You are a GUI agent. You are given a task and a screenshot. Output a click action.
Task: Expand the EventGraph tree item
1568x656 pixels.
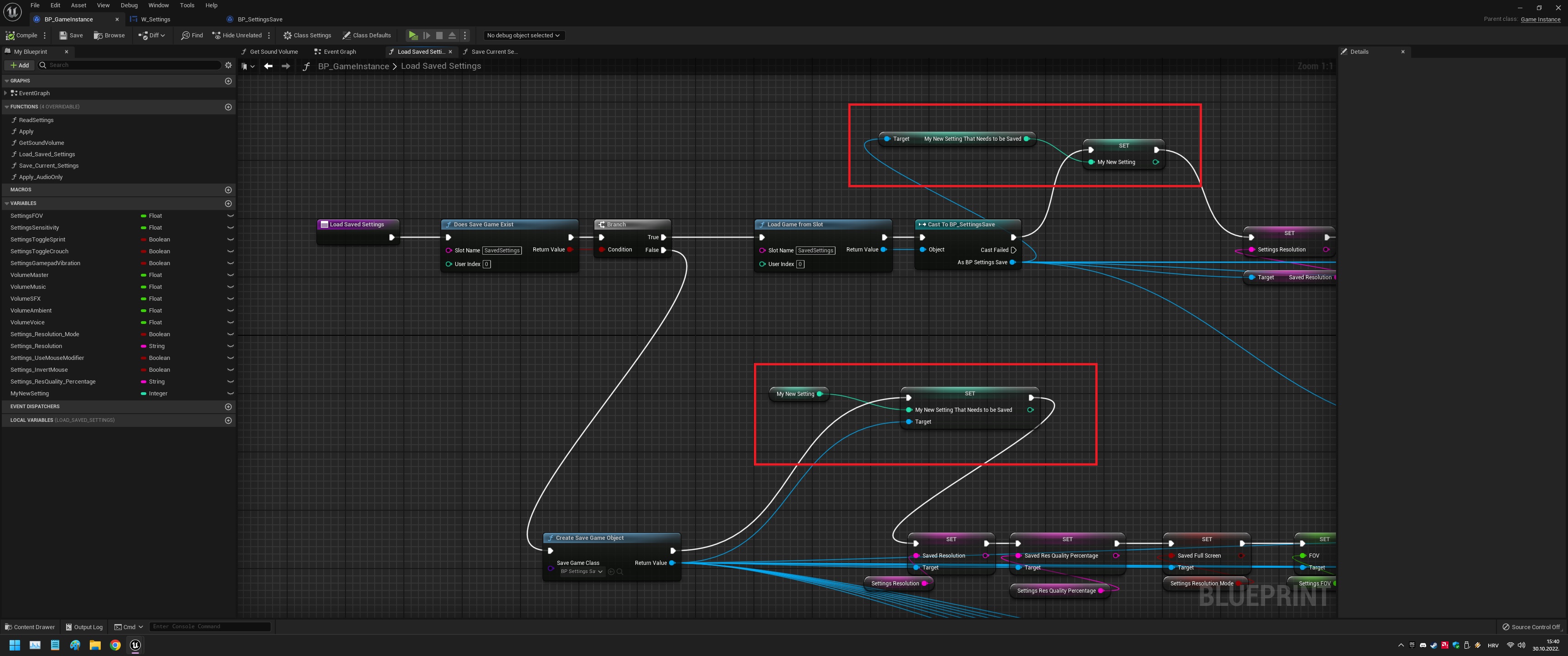pyautogui.click(x=5, y=93)
